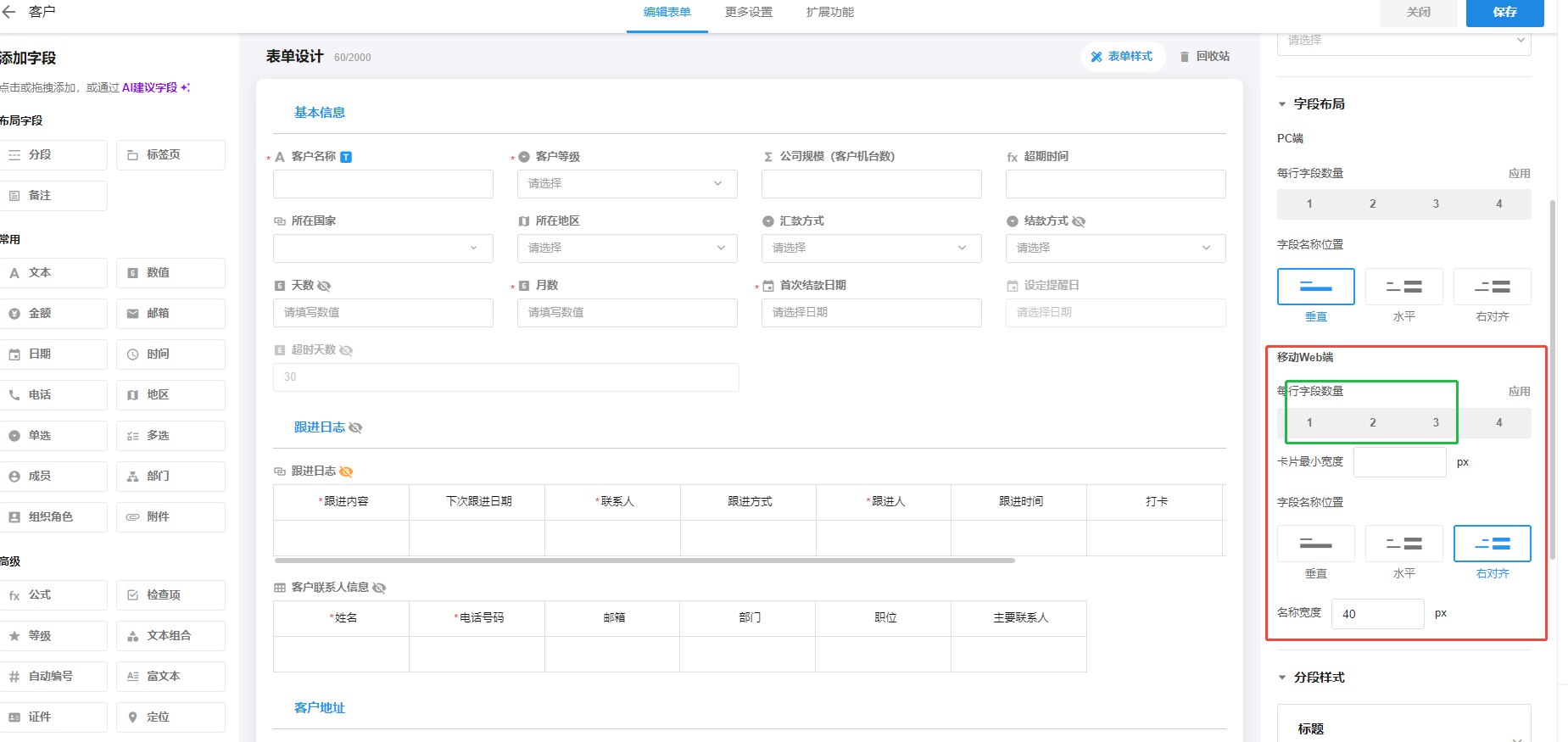
Task: Set PC端 fields per row to 3
Action: point(1436,204)
